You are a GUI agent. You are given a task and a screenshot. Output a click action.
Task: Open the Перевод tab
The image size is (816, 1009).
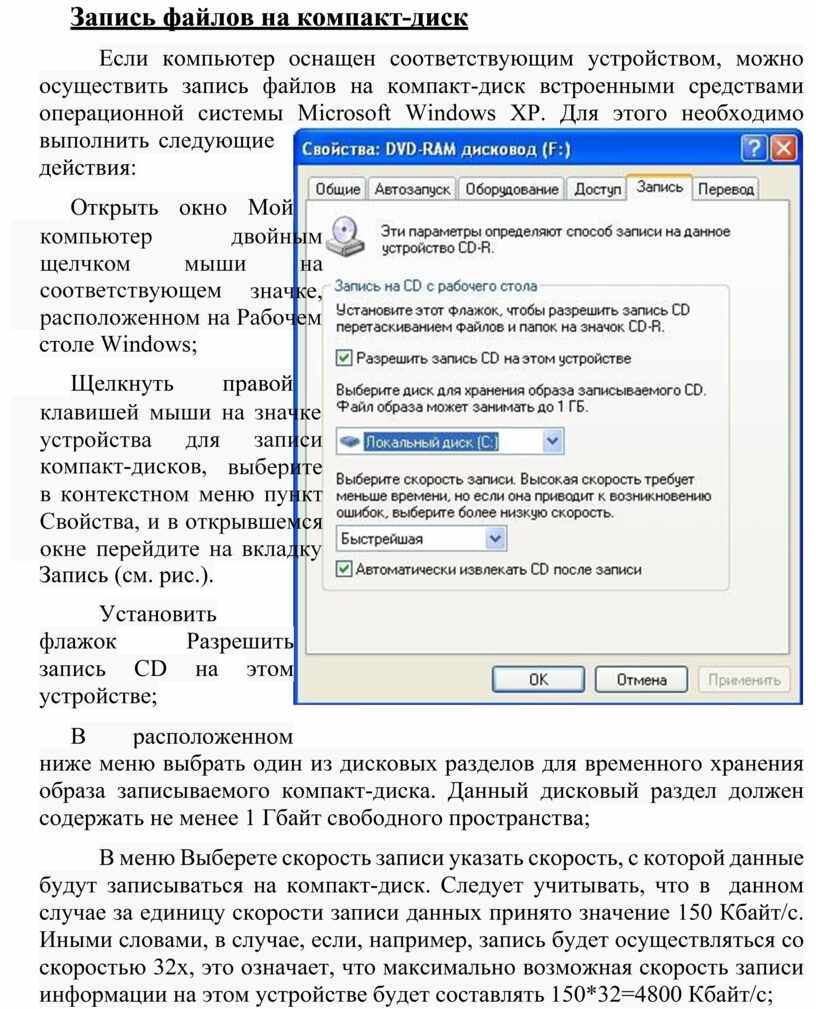pos(726,189)
